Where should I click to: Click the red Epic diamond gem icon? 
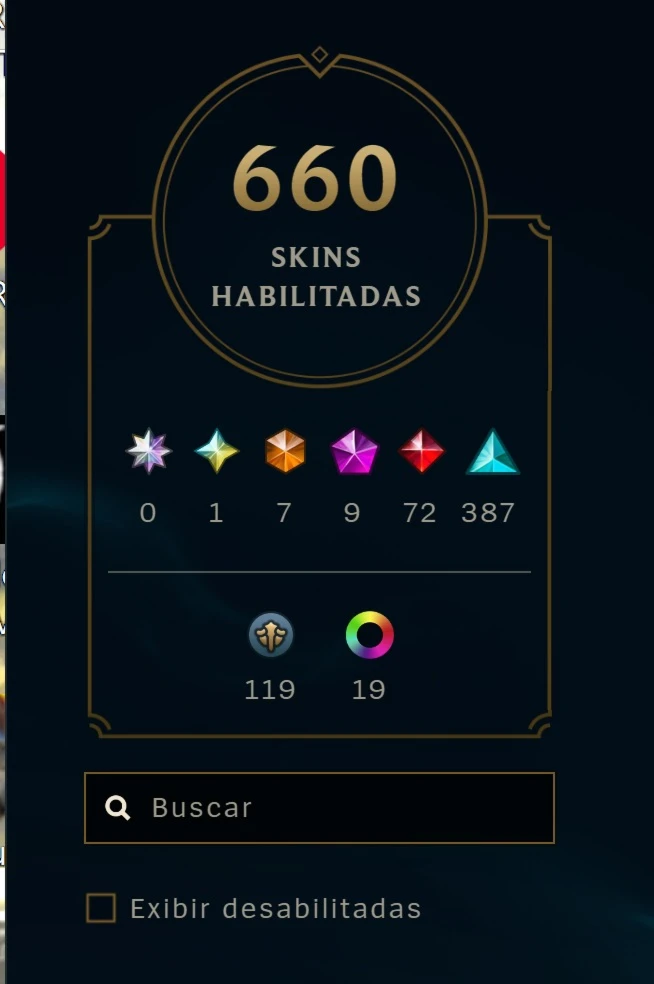click(x=422, y=451)
